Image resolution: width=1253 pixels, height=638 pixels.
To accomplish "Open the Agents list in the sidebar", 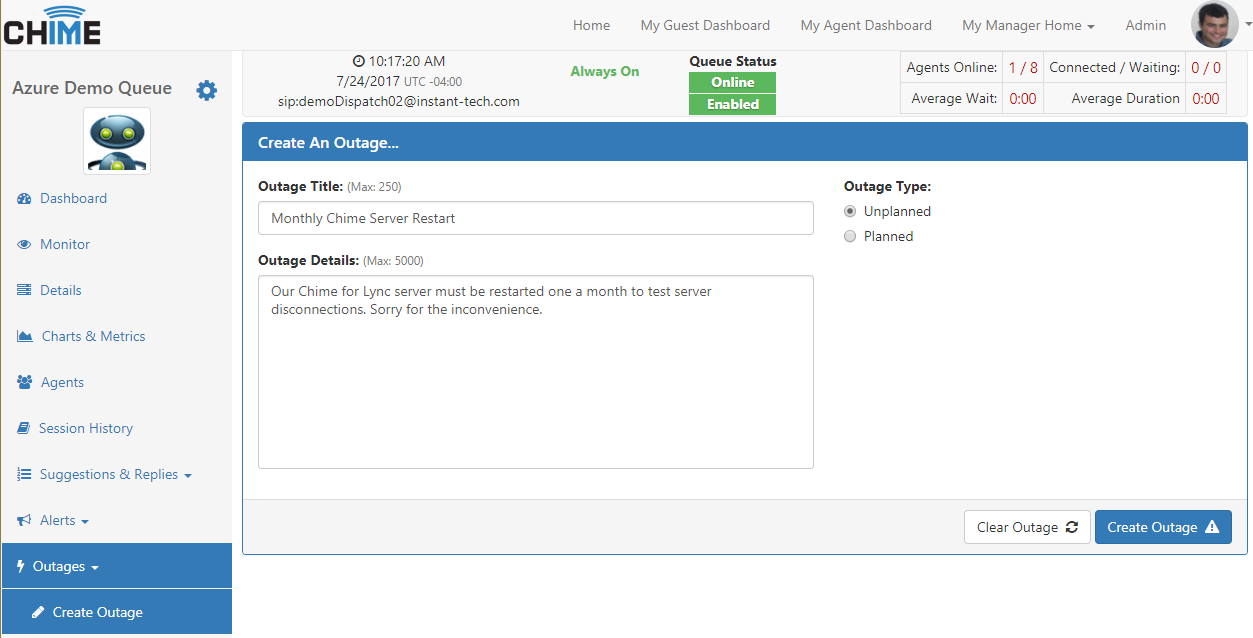I will coord(62,382).
